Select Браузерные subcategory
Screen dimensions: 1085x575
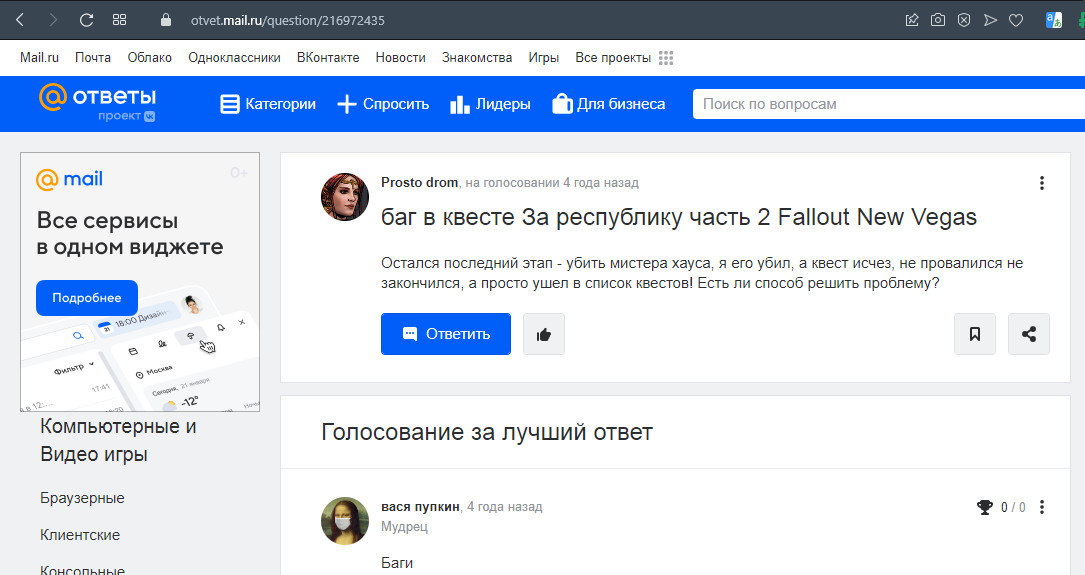pyautogui.click(x=82, y=498)
